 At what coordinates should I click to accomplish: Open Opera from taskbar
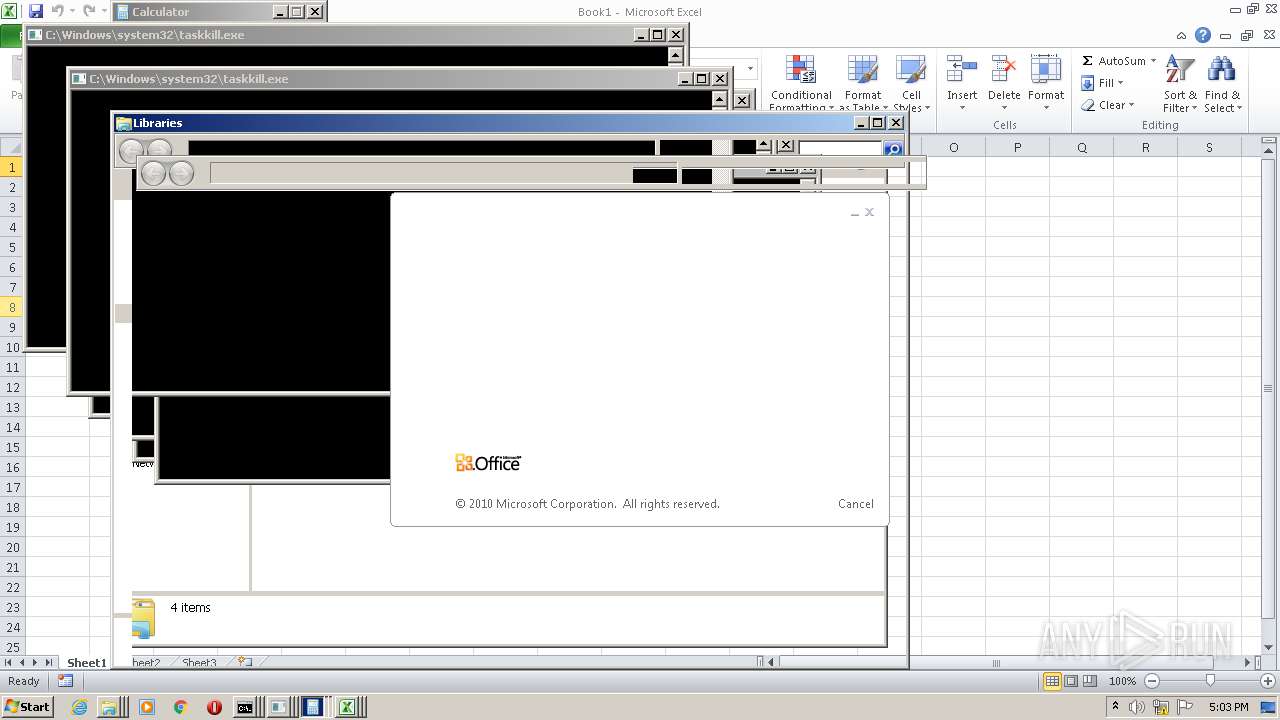[x=214, y=707]
